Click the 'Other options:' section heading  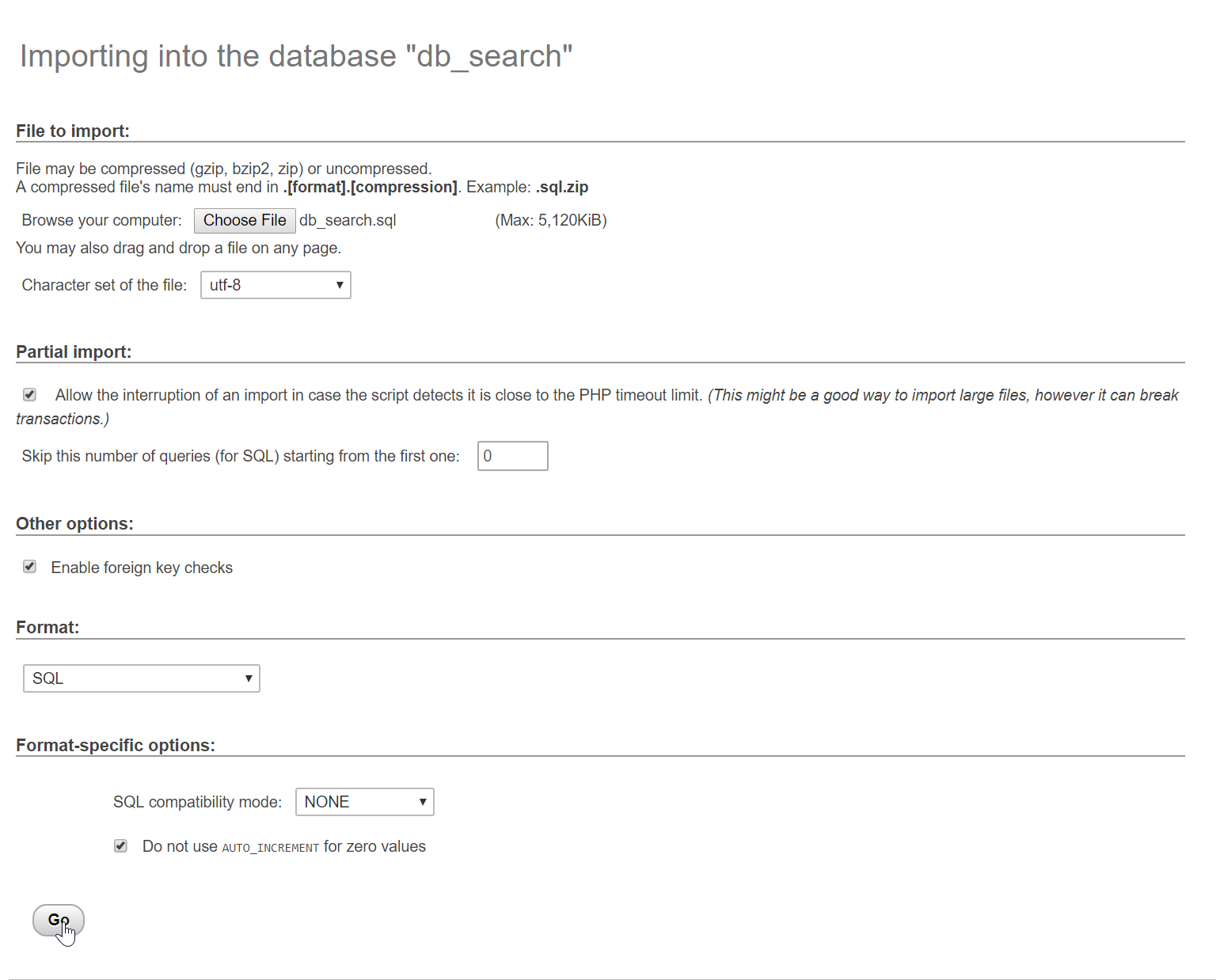pos(74,524)
